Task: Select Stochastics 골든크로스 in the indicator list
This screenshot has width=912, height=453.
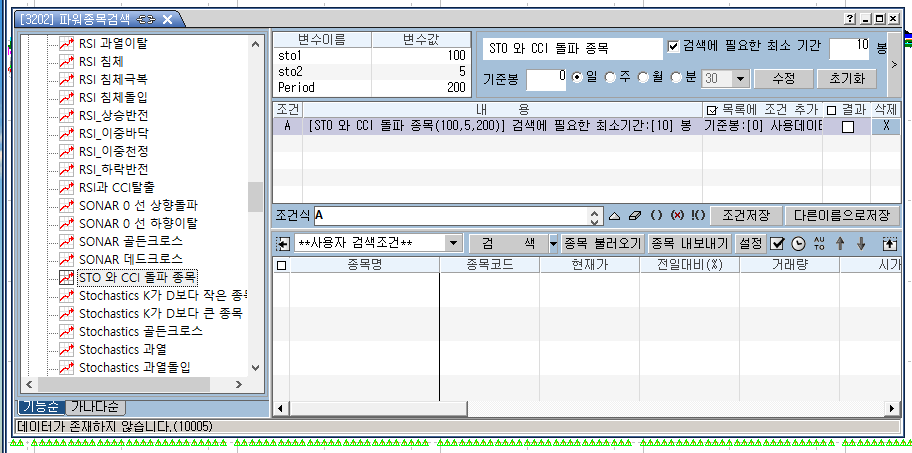Action: [140, 331]
